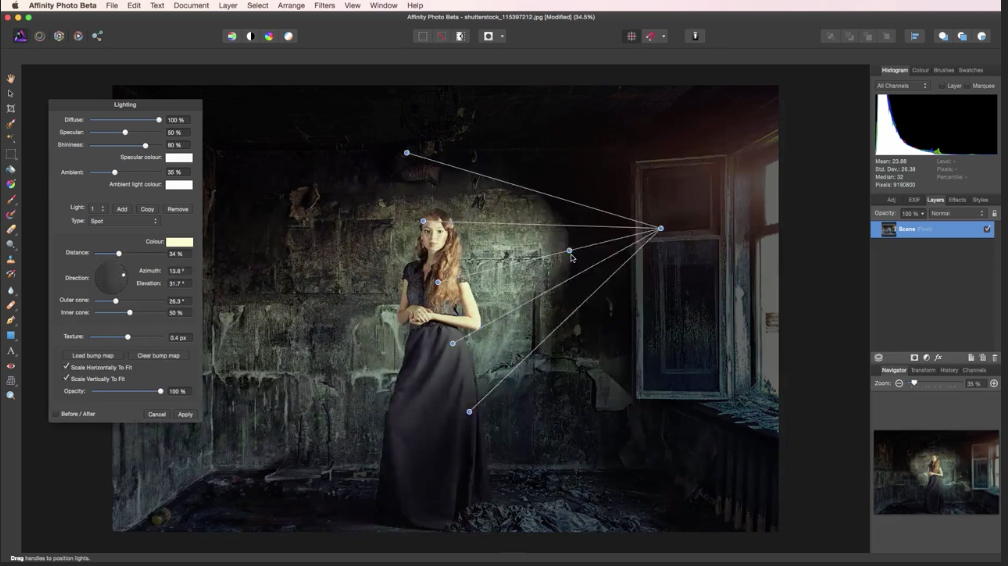Toggle Scene layer visibility checkbox

coord(987,229)
